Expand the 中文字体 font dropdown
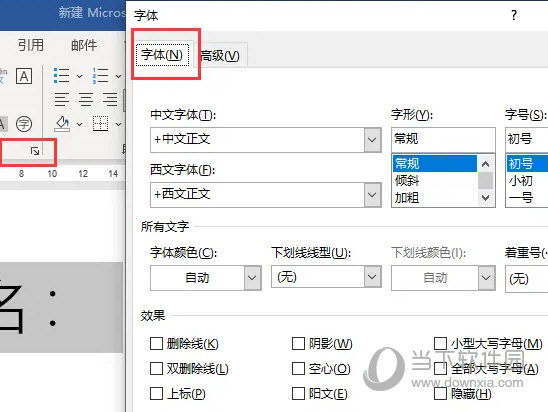This screenshot has width=548, height=412. coord(372,140)
